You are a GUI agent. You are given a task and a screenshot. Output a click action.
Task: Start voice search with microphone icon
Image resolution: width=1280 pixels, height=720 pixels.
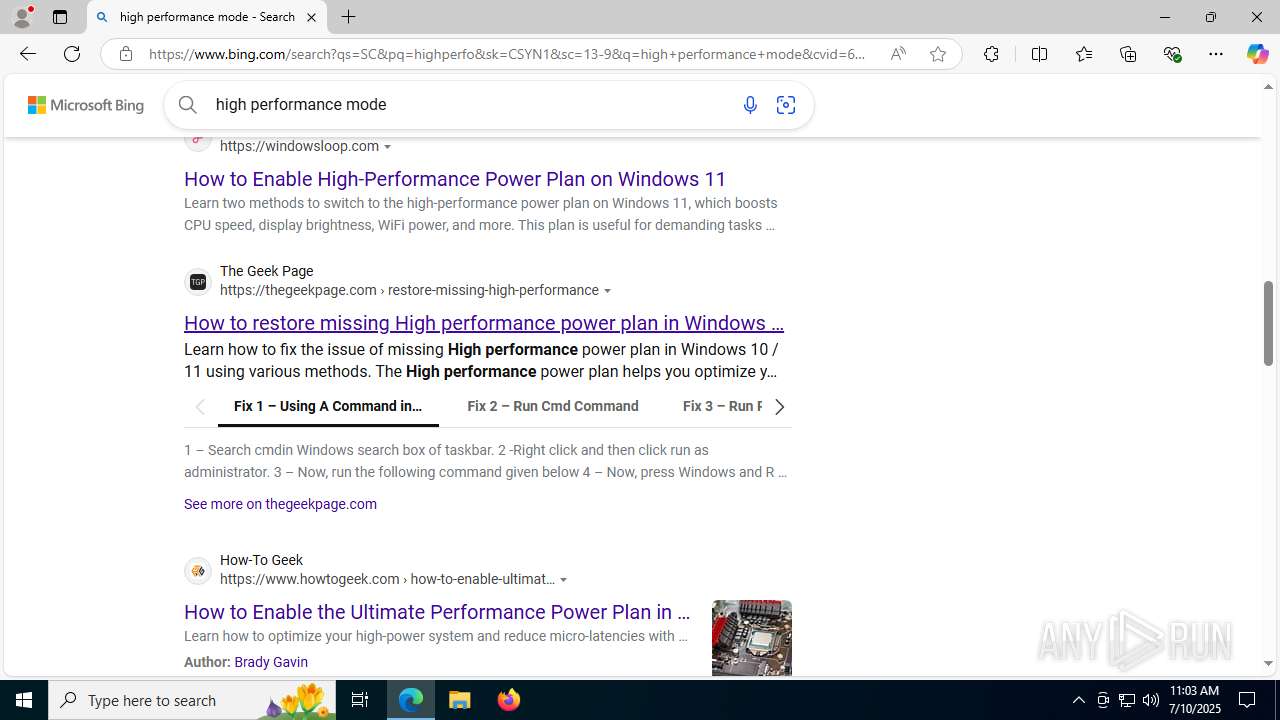coord(750,105)
